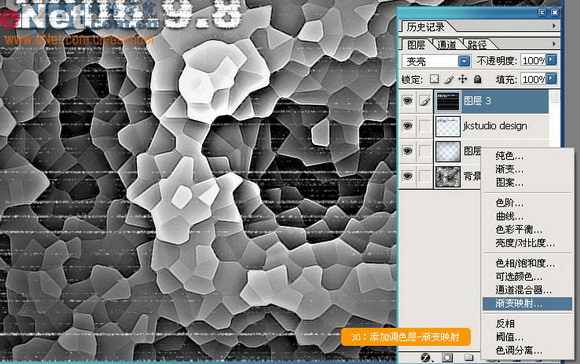Choose the highlighted 渐变映射... entry
The image size is (580, 364).
coord(527,304)
